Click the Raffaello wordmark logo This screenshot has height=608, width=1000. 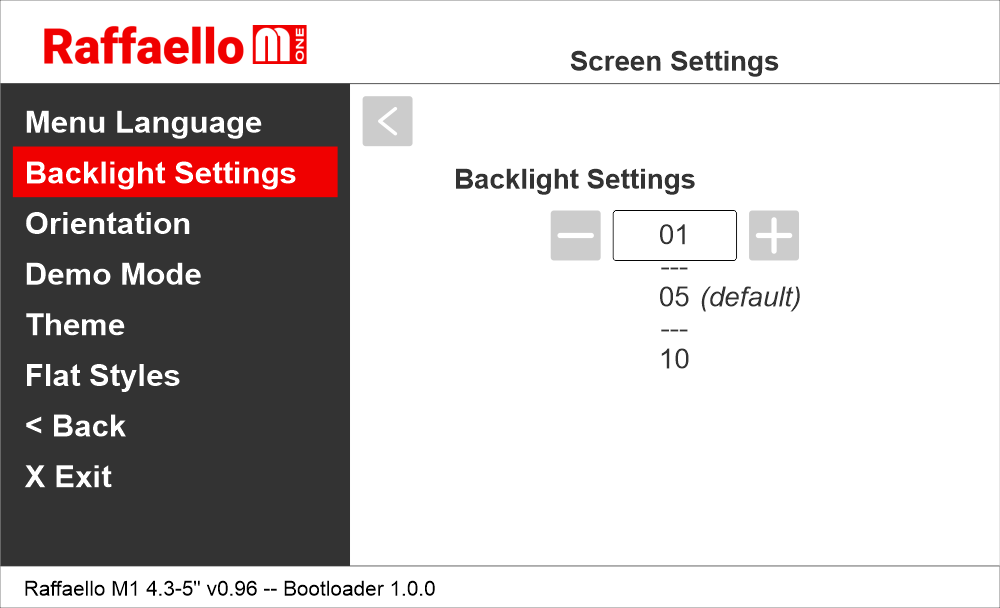point(144,46)
